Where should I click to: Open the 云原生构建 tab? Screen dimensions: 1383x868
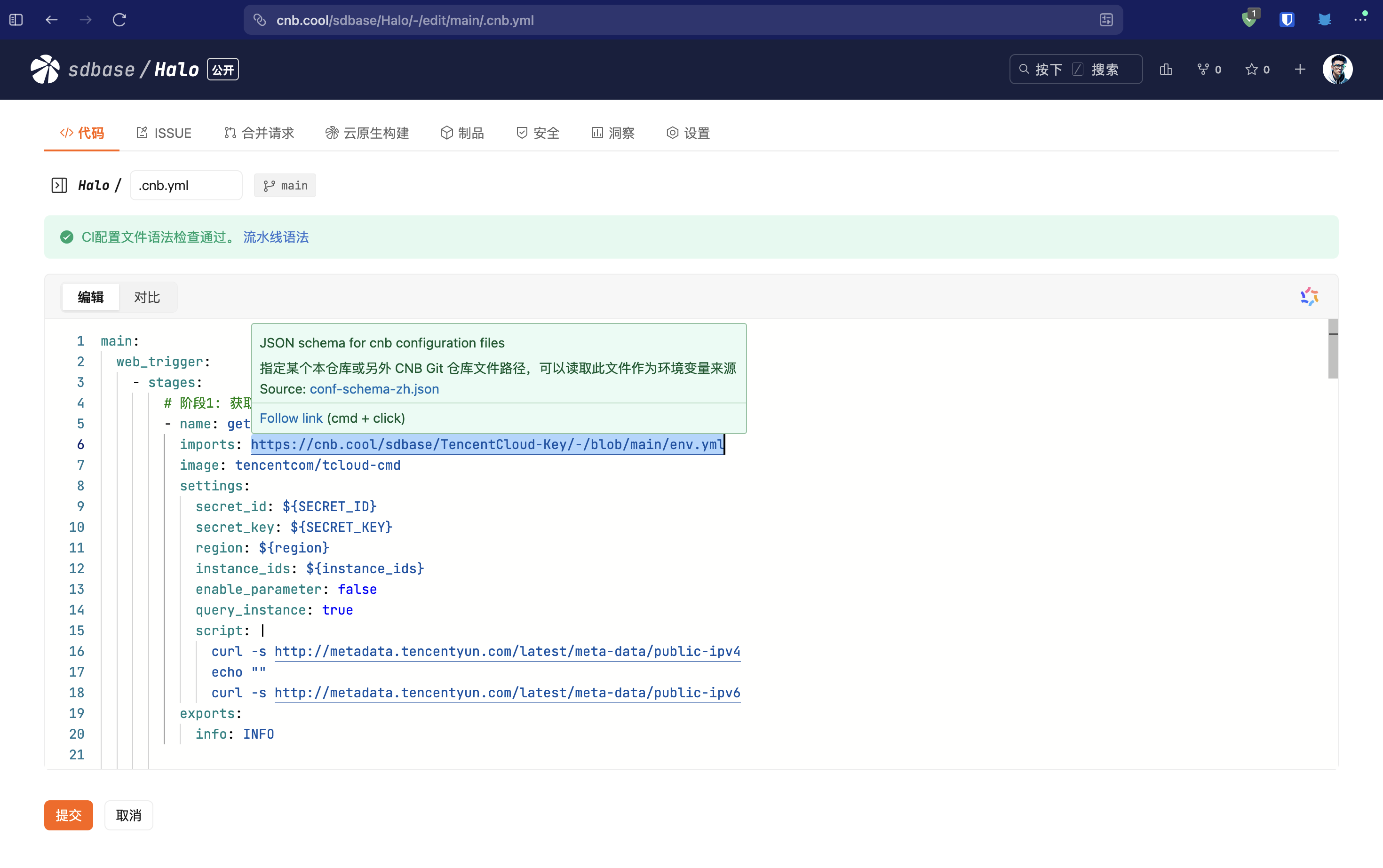point(367,133)
